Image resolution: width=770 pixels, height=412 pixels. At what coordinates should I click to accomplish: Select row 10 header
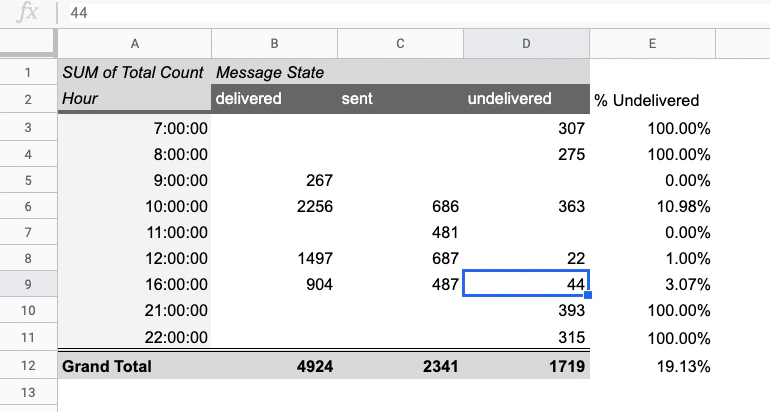point(28,310)
